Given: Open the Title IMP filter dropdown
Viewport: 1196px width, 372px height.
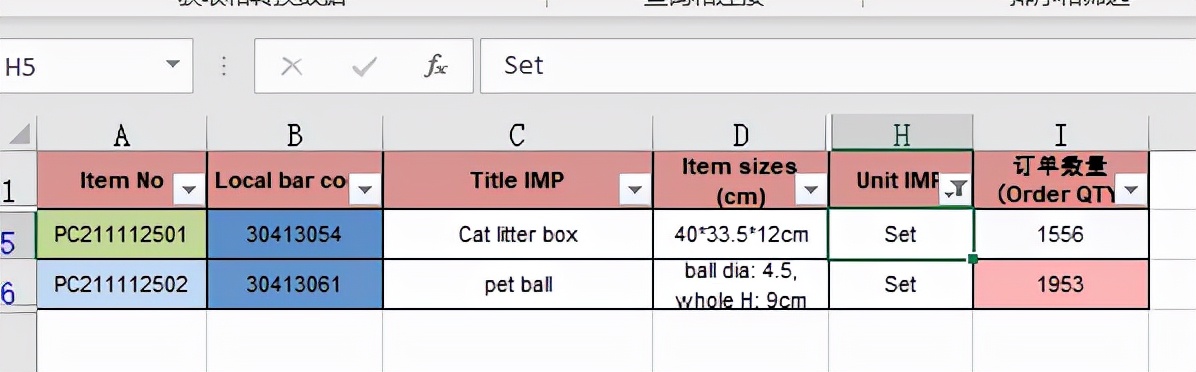Looking at the screenshot, I should [x=635, y=190].
